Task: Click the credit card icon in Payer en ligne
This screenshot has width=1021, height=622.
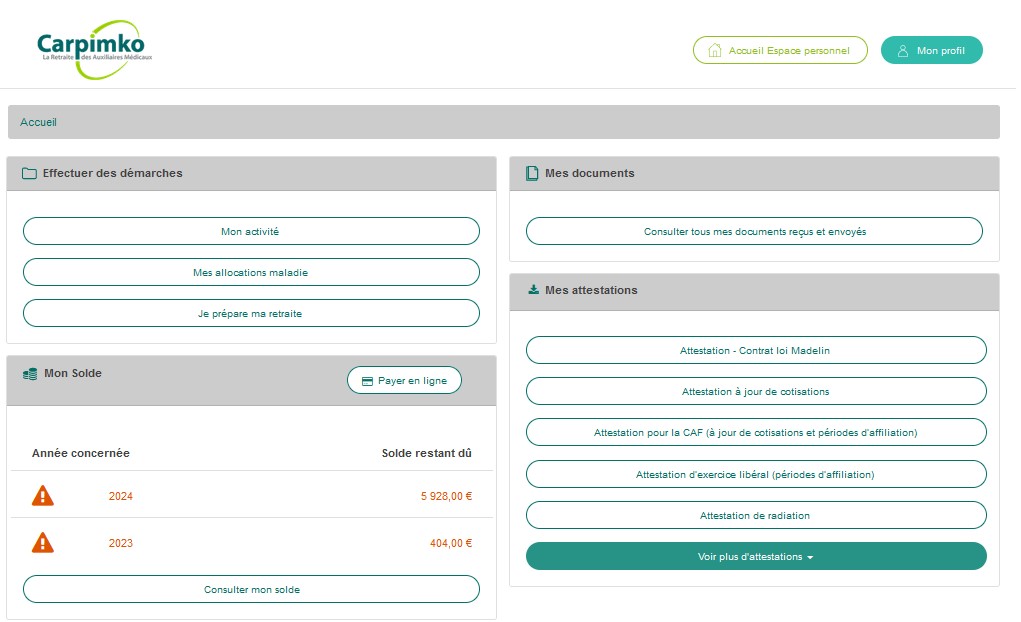Action: (x=367, y=381)
